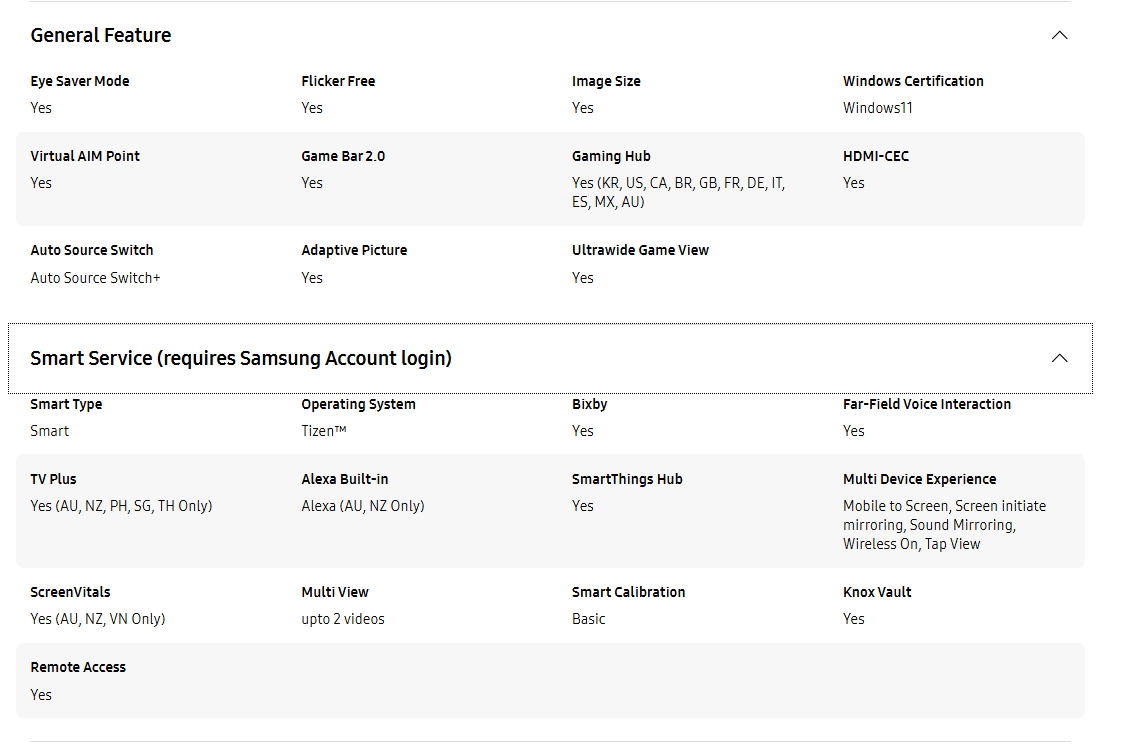Select the Bixby label

point(589,404)
